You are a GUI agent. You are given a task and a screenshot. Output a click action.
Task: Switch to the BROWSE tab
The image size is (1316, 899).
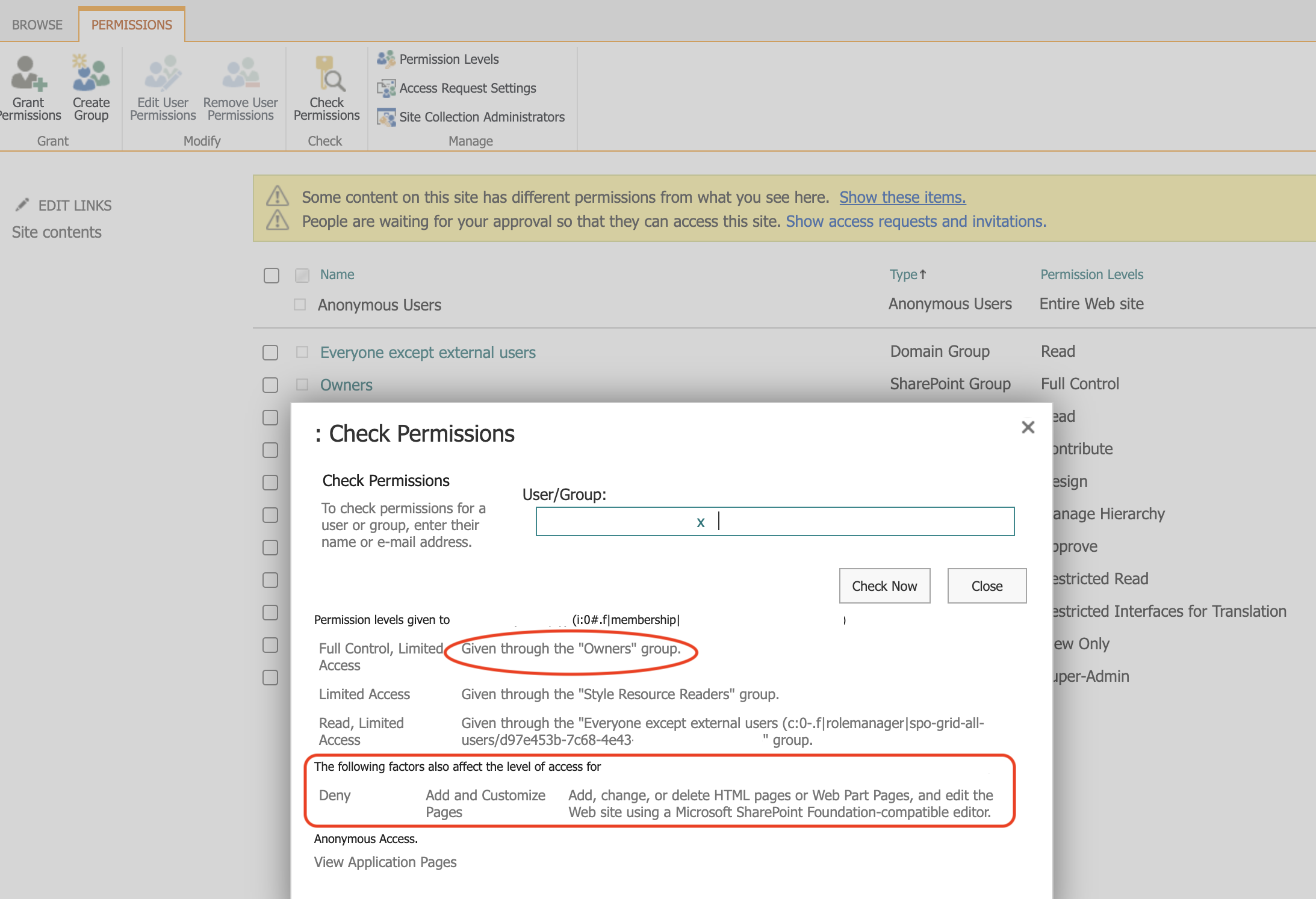point(37,25)
